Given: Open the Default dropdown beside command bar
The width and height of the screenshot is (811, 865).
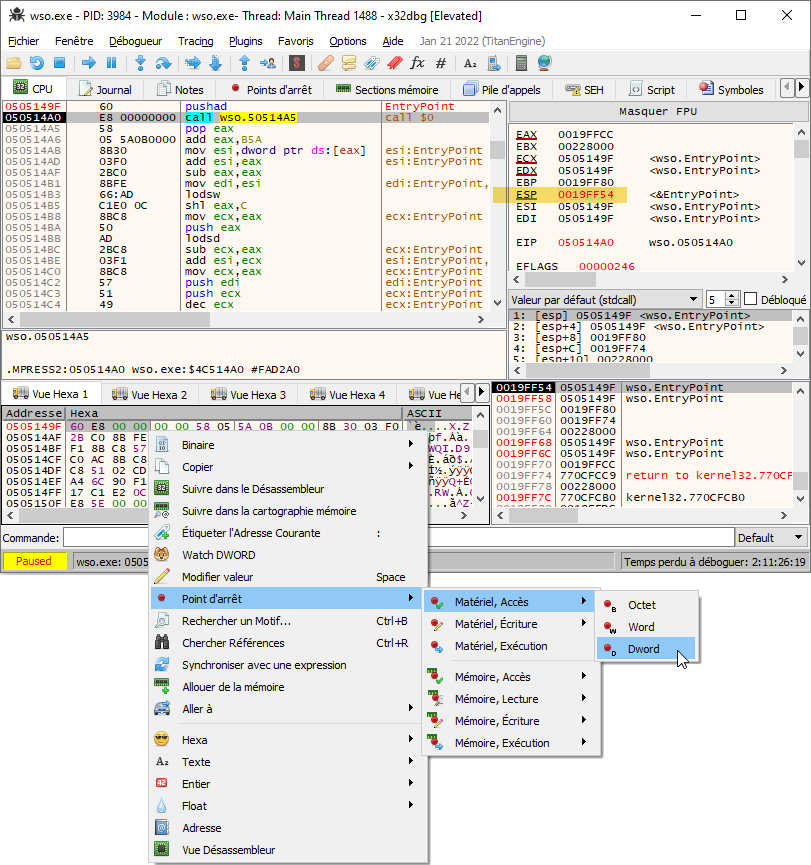Looking at the screenshot, I should [769, 537].
